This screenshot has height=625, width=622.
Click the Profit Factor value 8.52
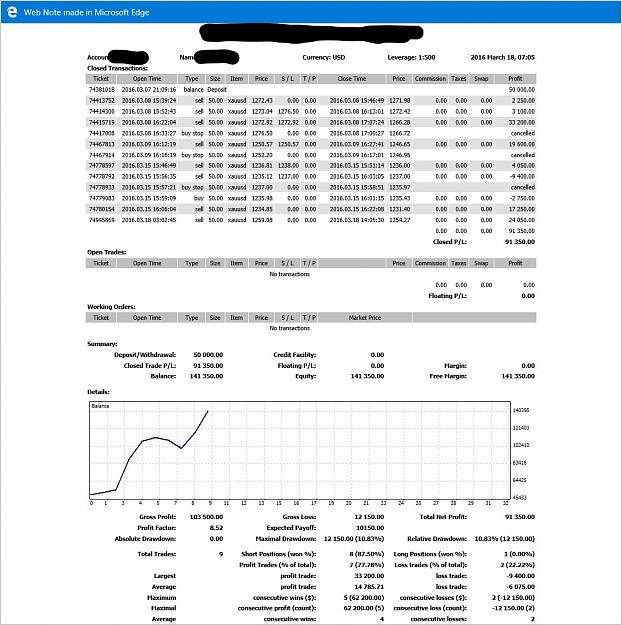point(216,527)
